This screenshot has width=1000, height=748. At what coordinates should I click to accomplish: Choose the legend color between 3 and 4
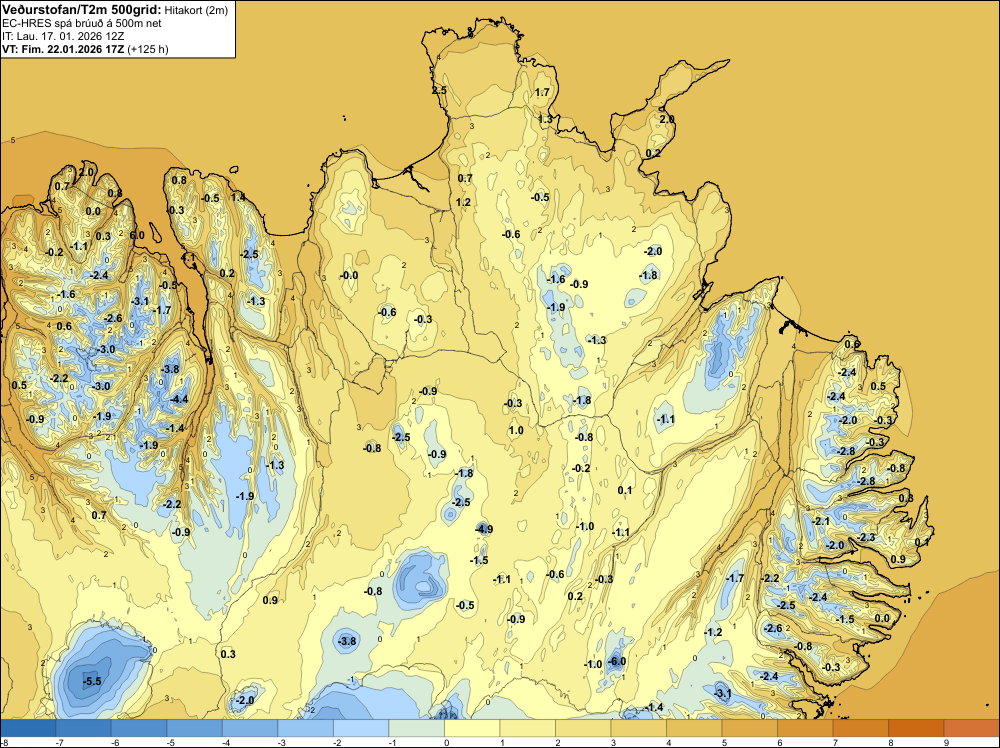(638, 728)
